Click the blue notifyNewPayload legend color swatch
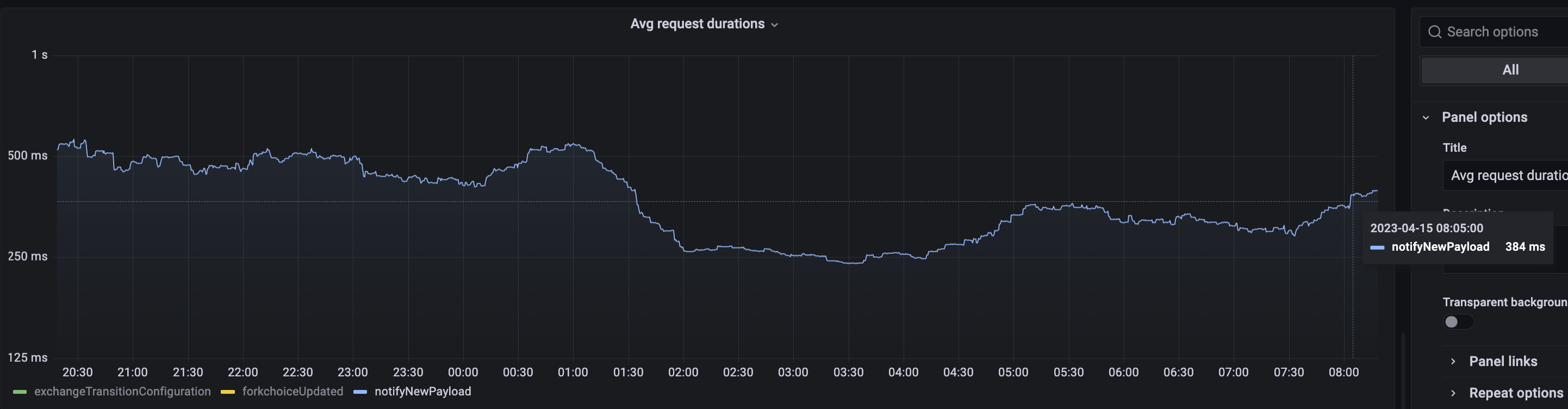This screenshot has height=409, width=1568. point(360,392)
